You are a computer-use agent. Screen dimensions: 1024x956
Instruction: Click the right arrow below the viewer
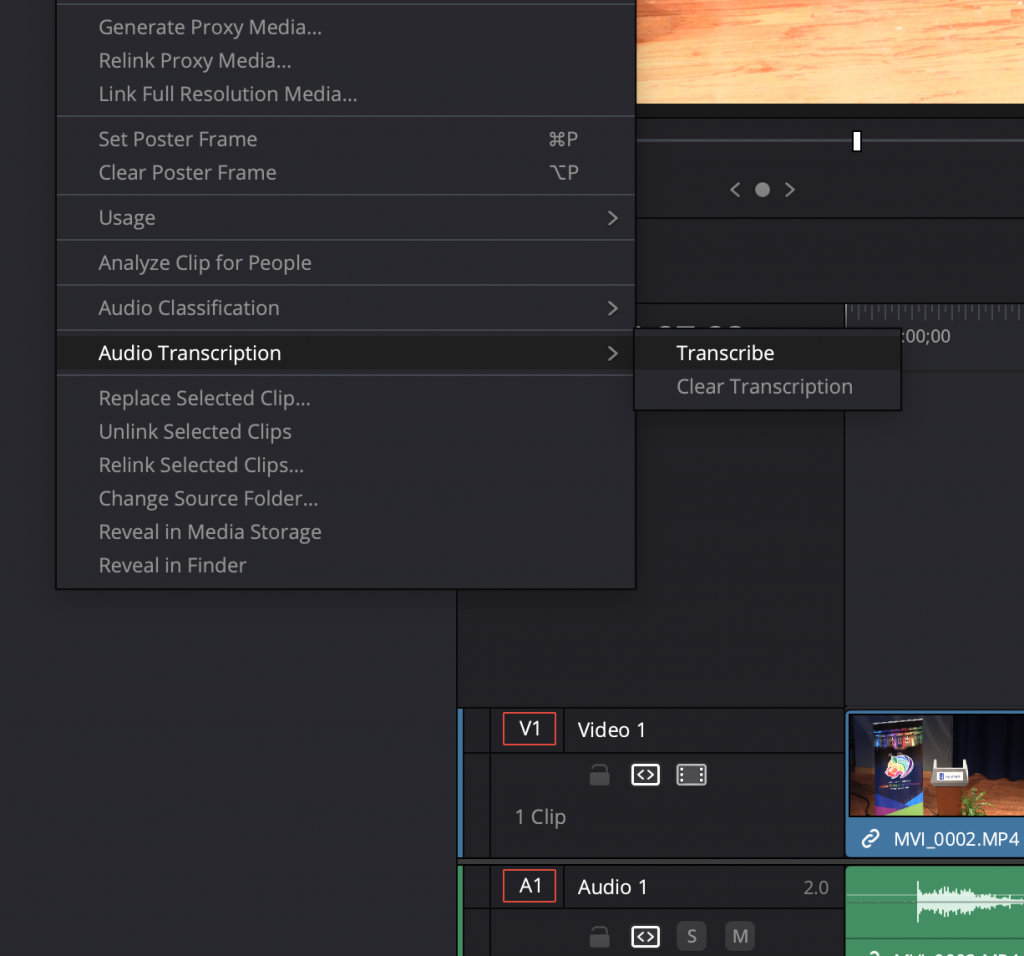[x=790, y=190]
